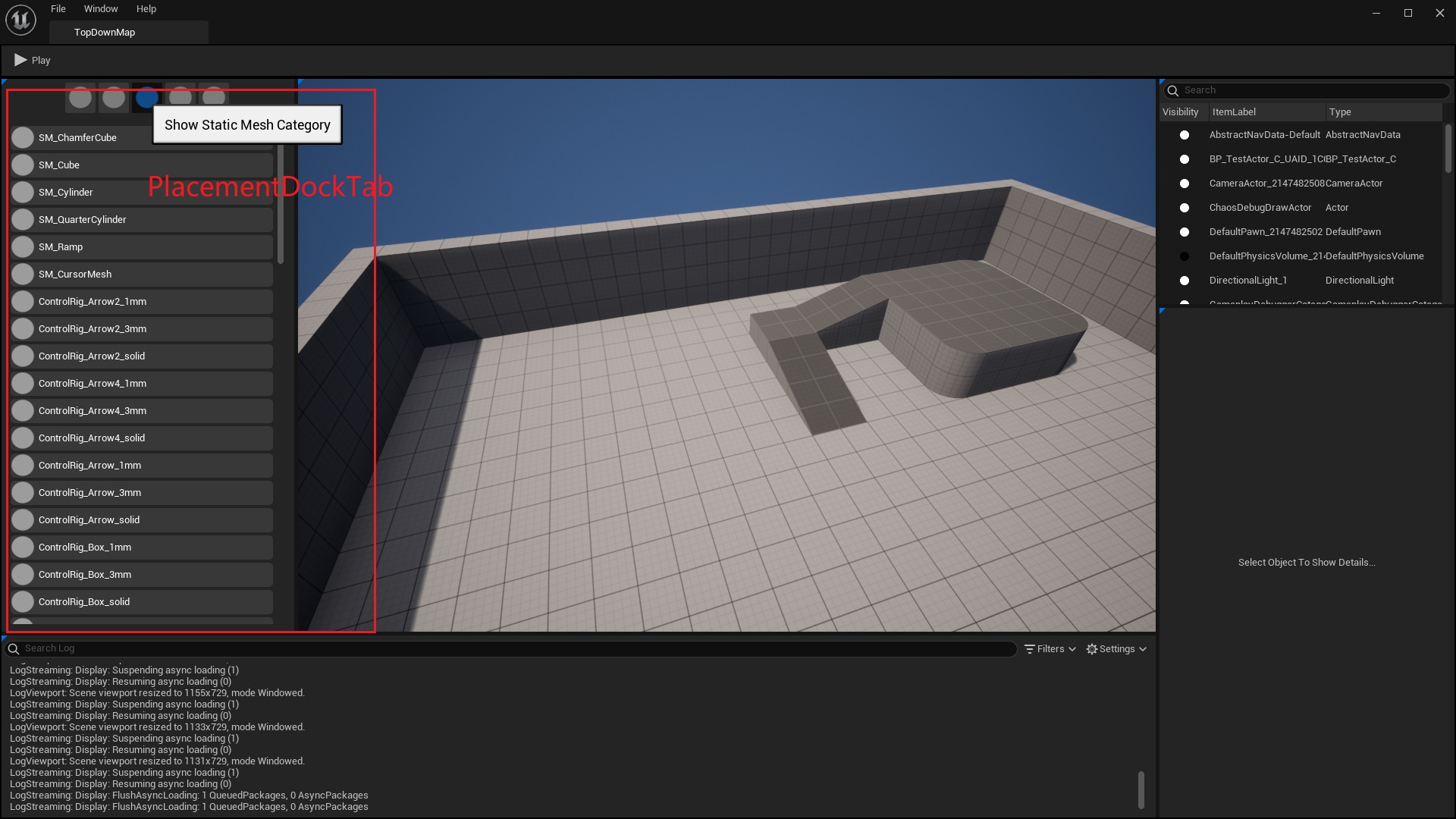Click the SM_Cube asset thumbnail icon
This screenshot has height=819, width=1456.
(x=24, y=165)
